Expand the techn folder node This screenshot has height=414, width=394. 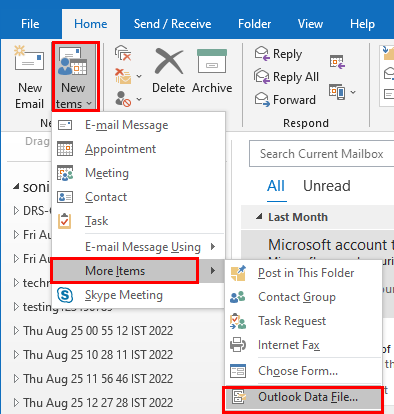pyautogui.click(x=16, y=283)
